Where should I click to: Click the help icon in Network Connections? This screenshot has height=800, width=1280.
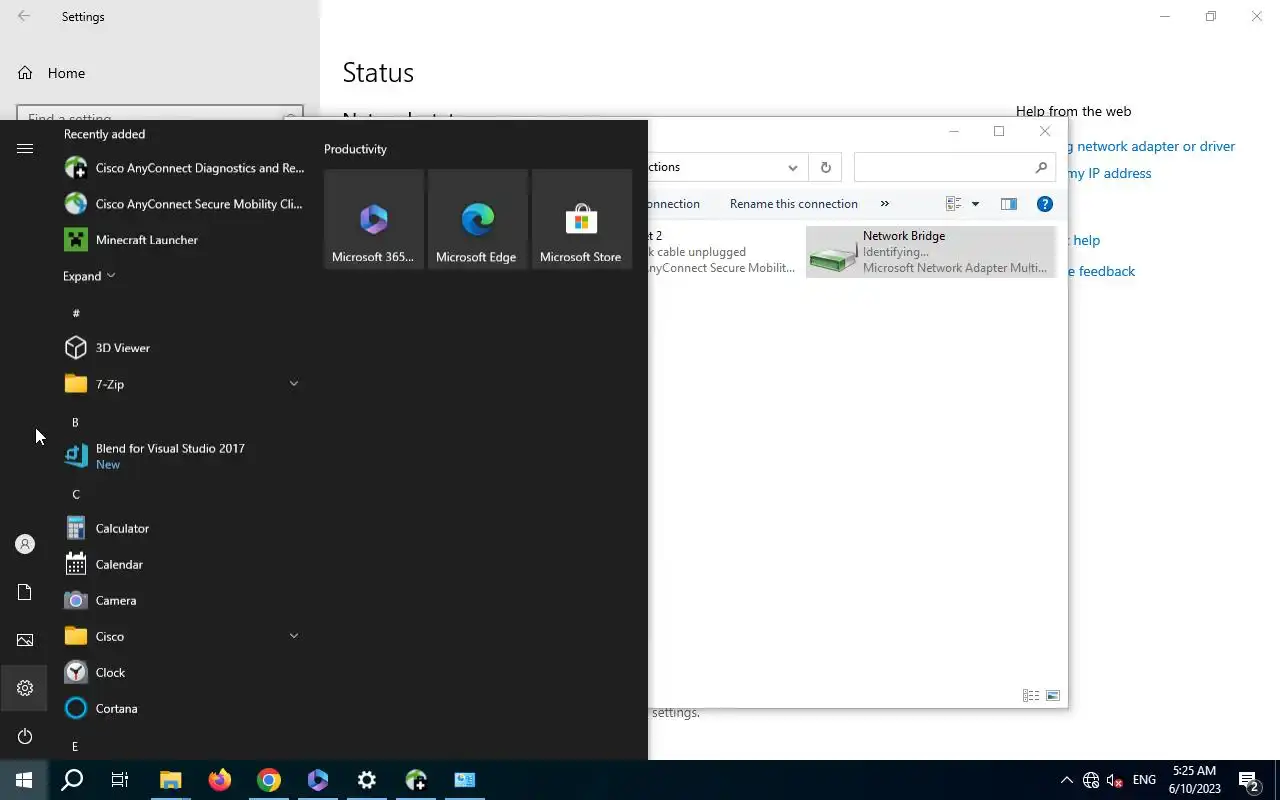[1045, 204]
